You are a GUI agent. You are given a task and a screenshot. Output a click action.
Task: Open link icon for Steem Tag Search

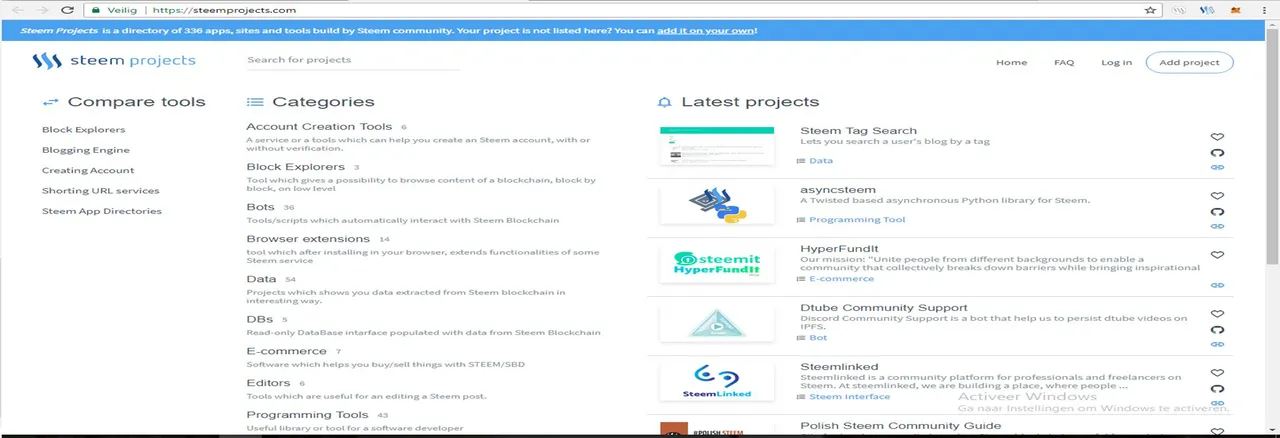[x=1217, y=168]
